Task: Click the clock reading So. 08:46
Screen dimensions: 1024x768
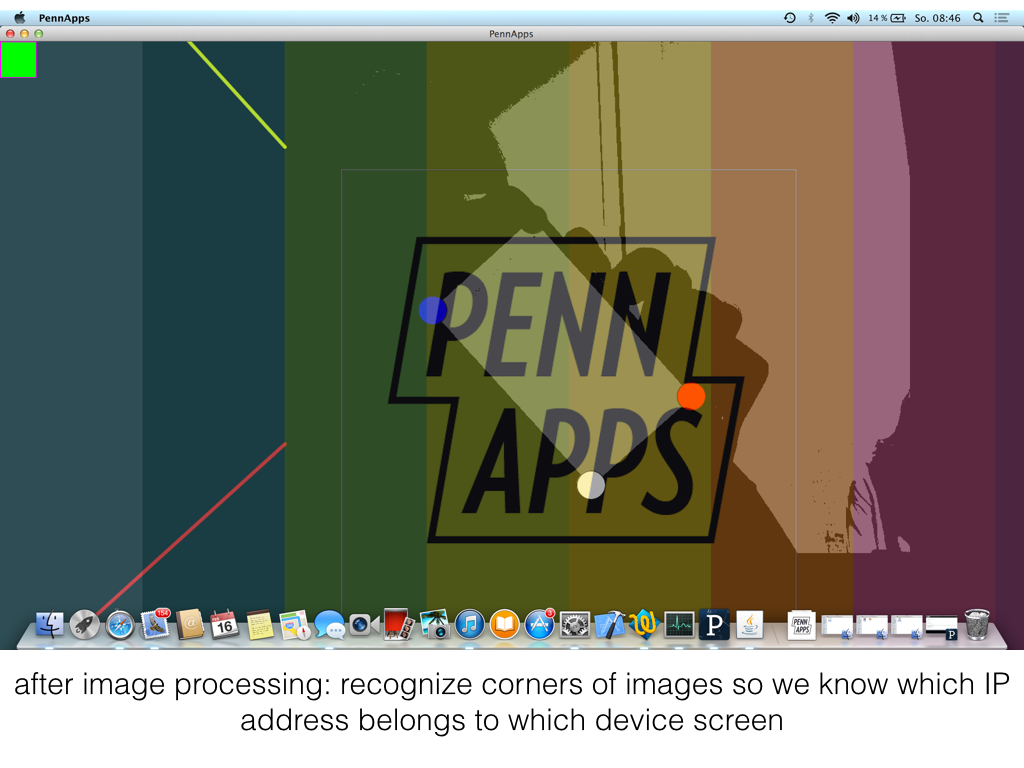Action: 937,18
